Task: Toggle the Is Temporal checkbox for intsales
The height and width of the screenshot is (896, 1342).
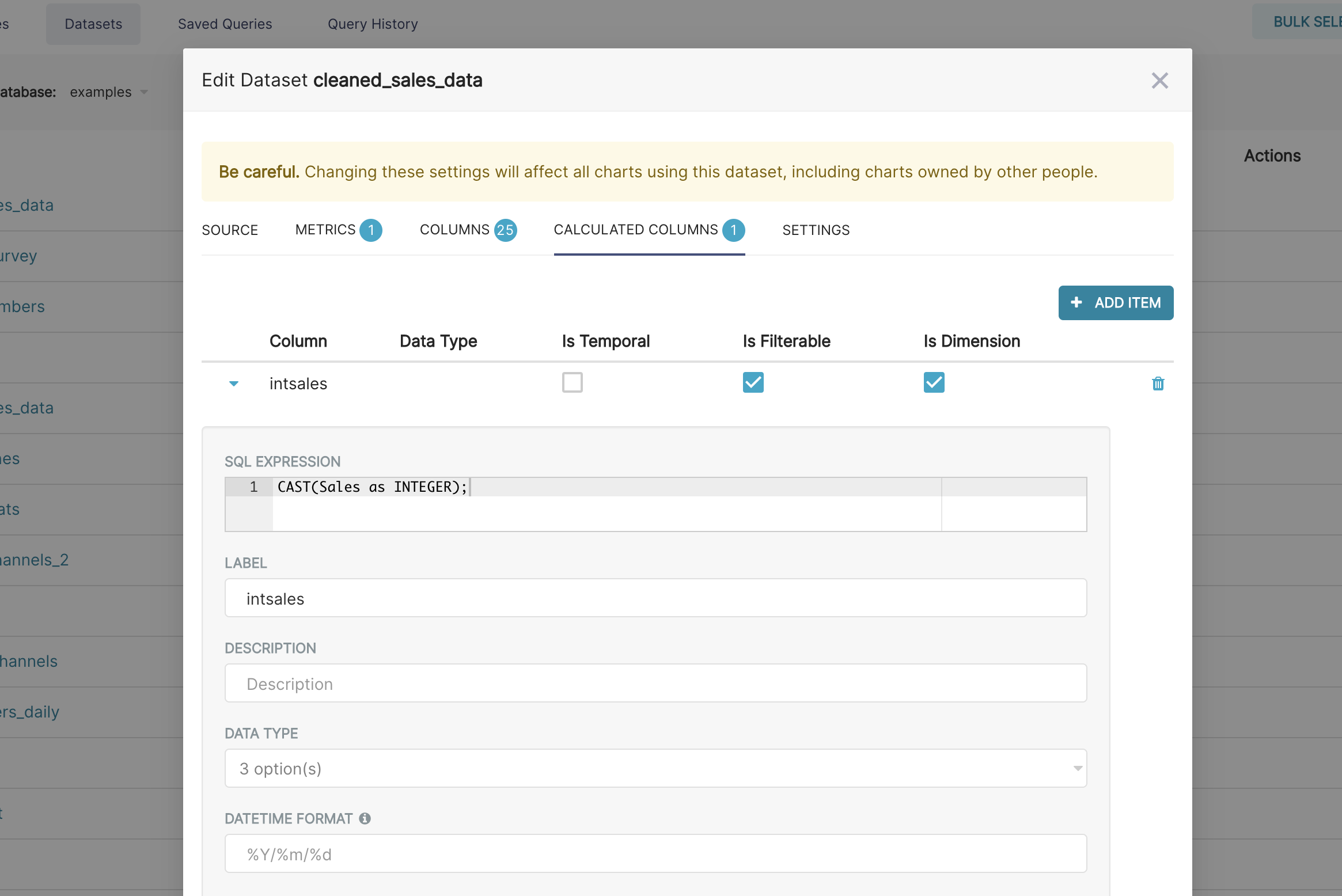Action: coord(572,382)
